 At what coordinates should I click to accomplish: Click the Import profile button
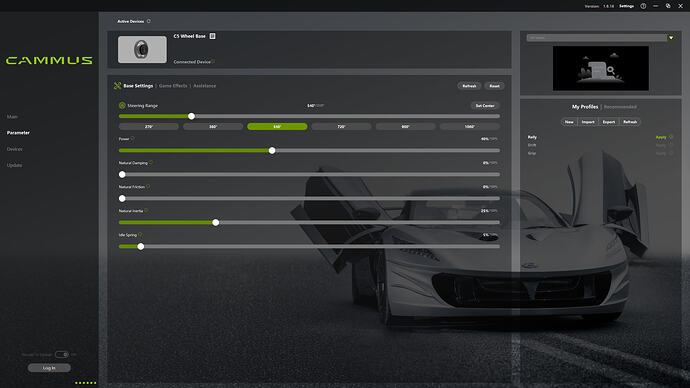coord(588,122)
